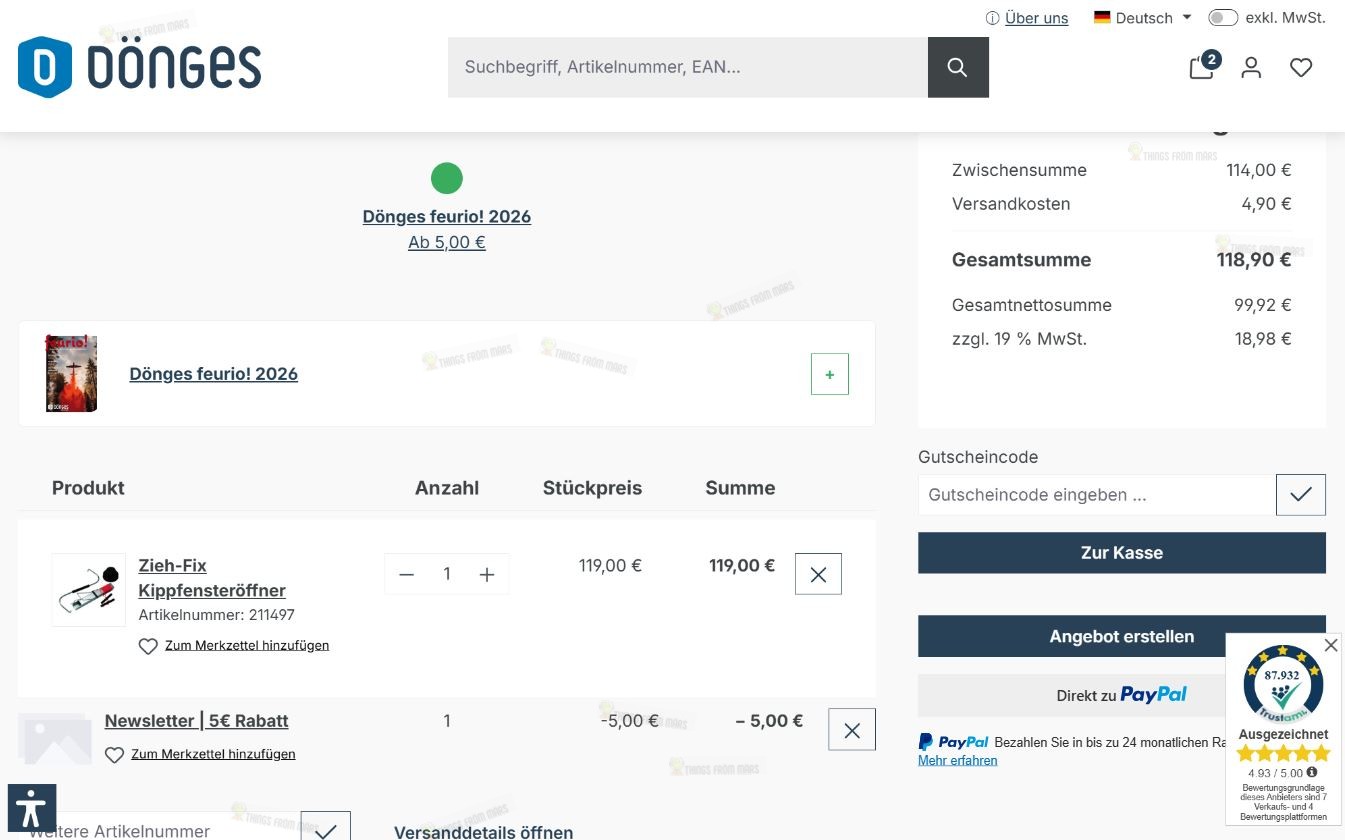Click the PayPal logo beside pay-later text
The height and width of the screenshot is (840, 1345).
click(x=953, y=742)
